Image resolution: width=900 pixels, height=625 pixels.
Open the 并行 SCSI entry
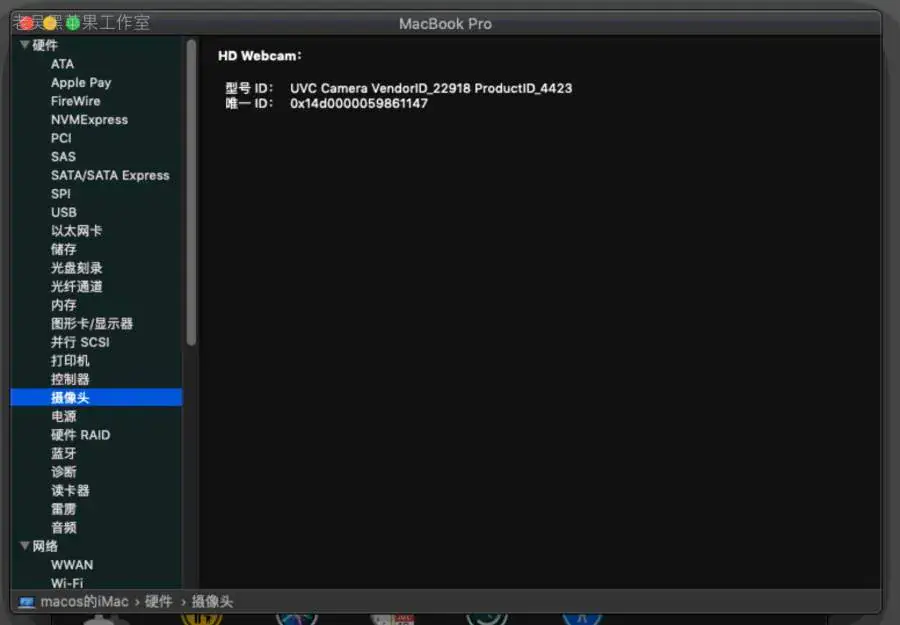point(80,342)
